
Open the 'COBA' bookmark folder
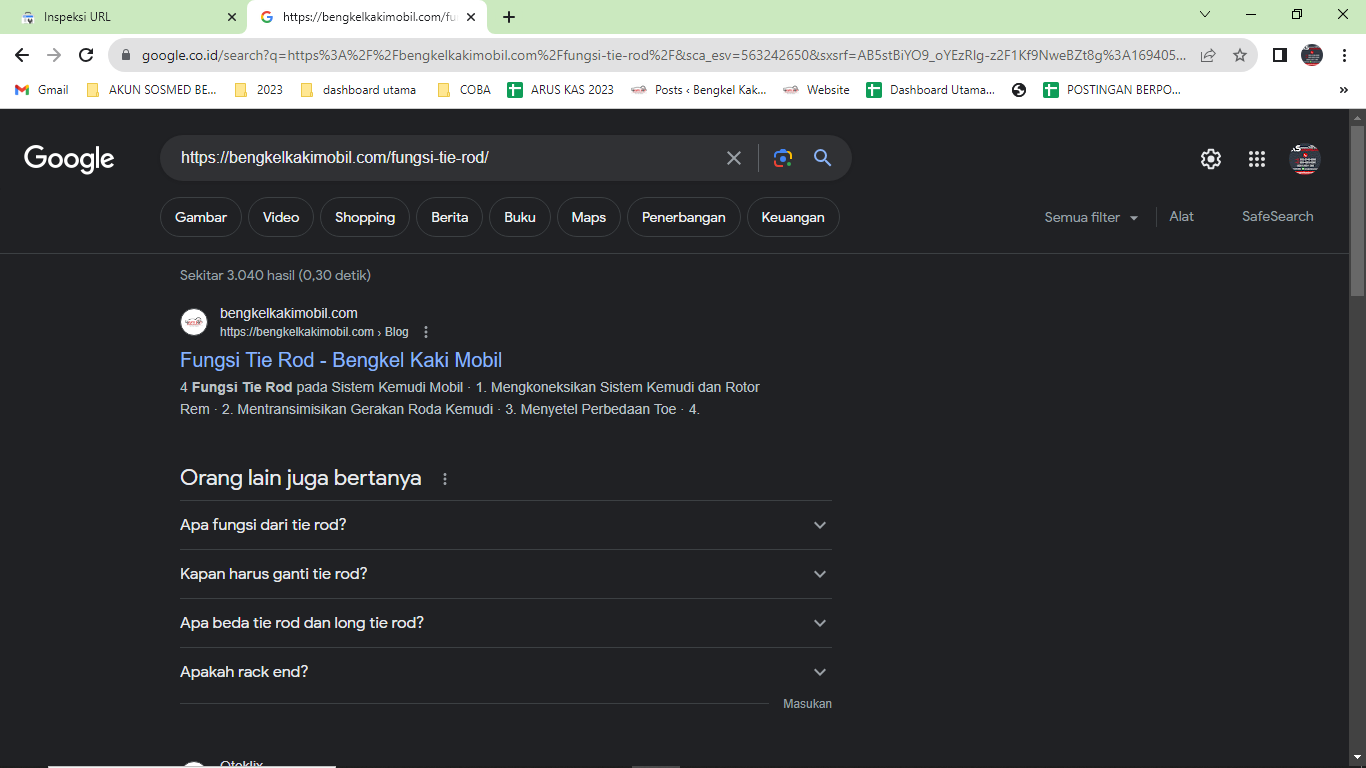(x=464, y=90)
